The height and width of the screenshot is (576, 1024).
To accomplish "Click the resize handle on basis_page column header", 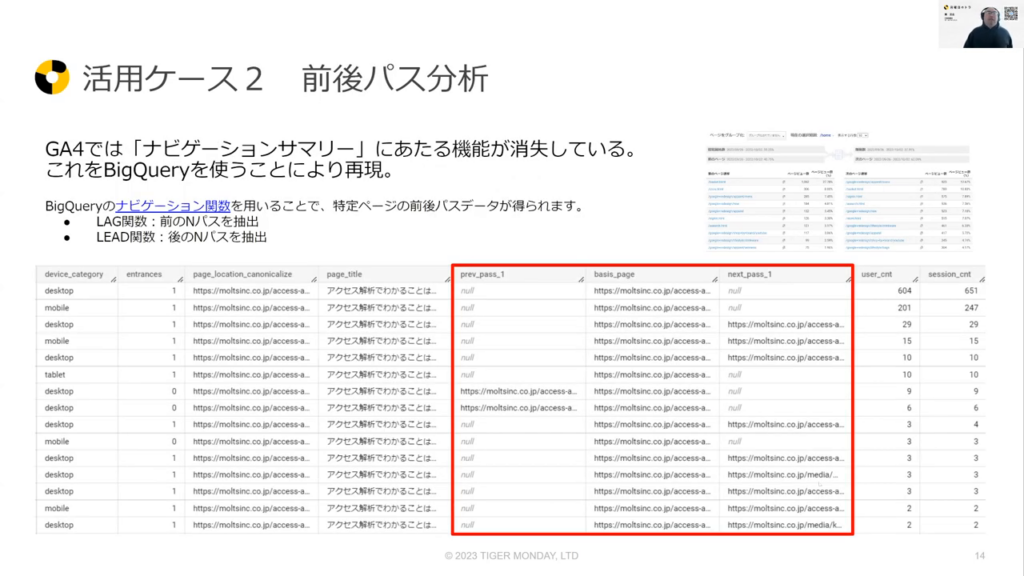I will [x=713, y=280].
